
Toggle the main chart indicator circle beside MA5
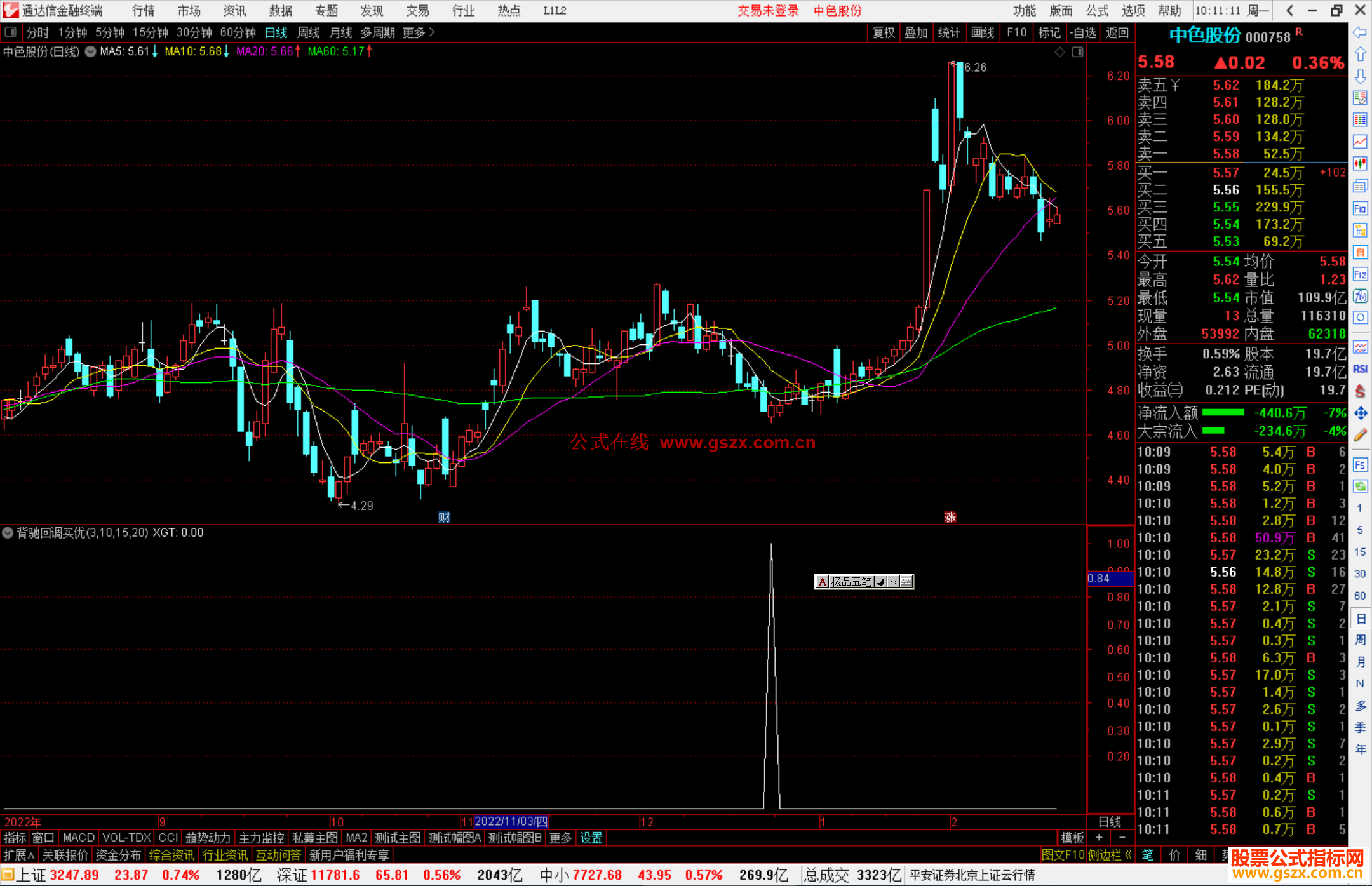click(x=91, y=51)
